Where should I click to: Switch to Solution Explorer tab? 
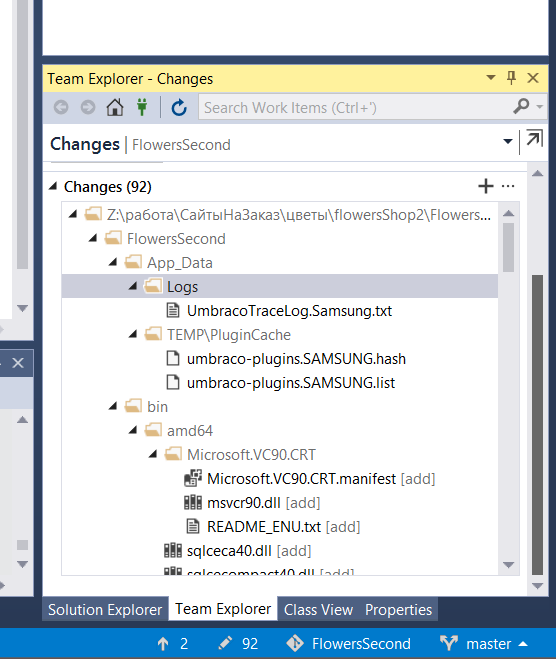pos(105,609)
